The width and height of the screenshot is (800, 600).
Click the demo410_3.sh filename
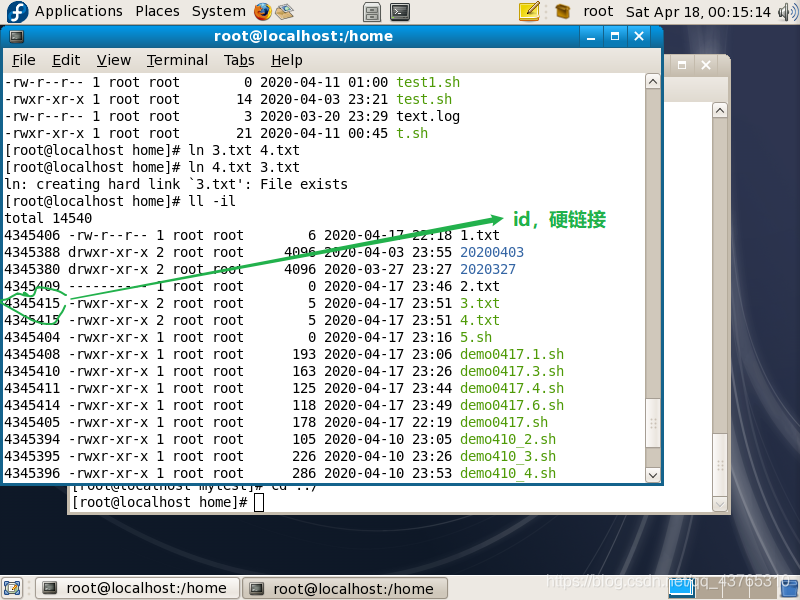tap(508, 456)
